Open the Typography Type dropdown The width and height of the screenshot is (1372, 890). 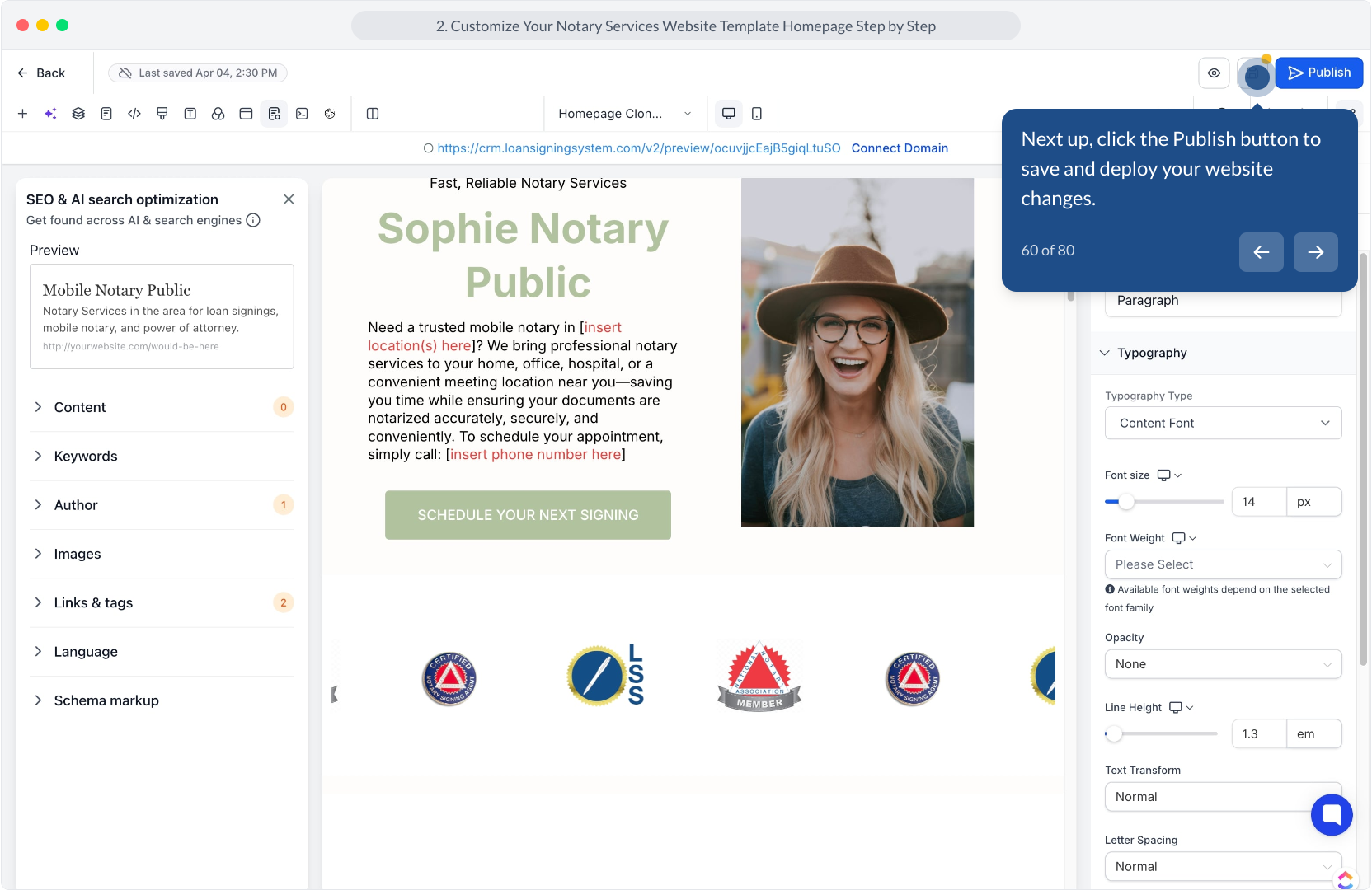pos(1223,423)
